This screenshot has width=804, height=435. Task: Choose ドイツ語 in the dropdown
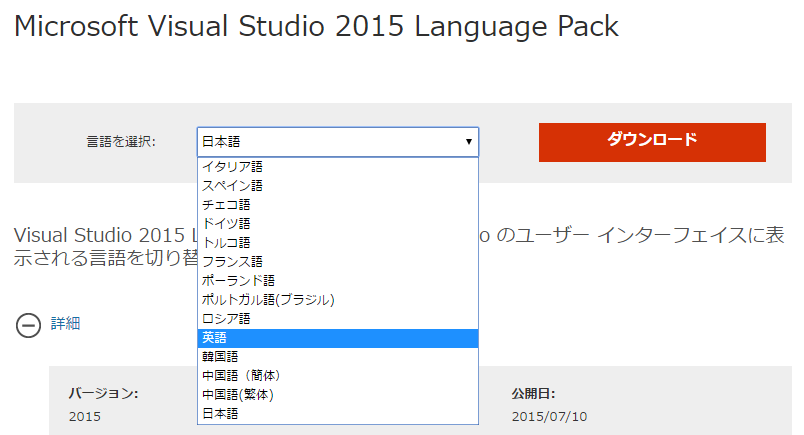click(337, 224)
